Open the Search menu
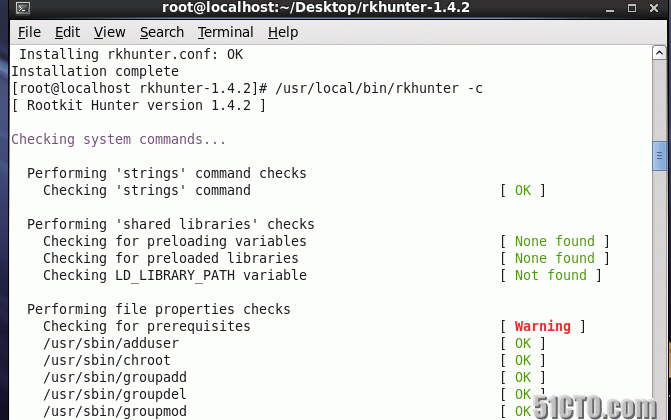 tap(162, 32)
